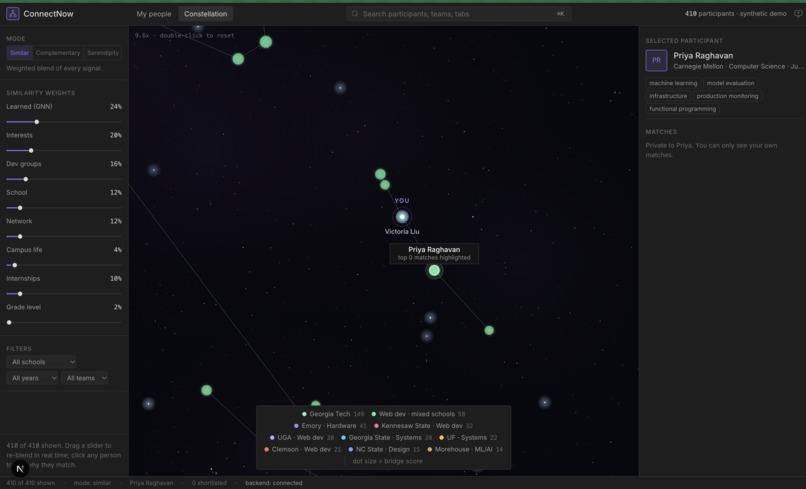Switch mode to Similar

point(19,53)
